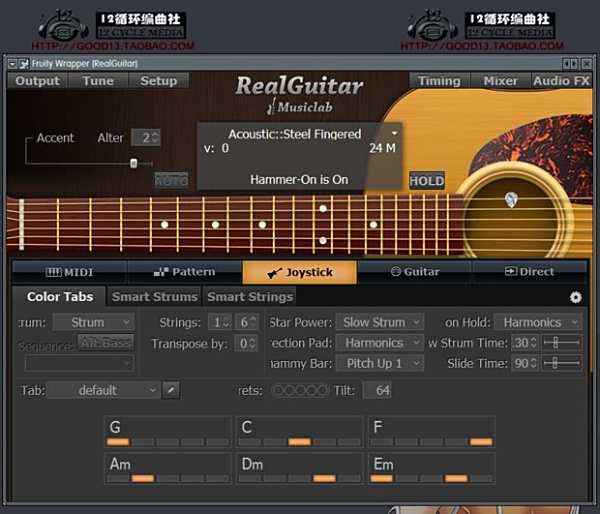600x514 pixels.
Task: Click the Hammer-On is On status text
Action: click(x=299, y=179)
